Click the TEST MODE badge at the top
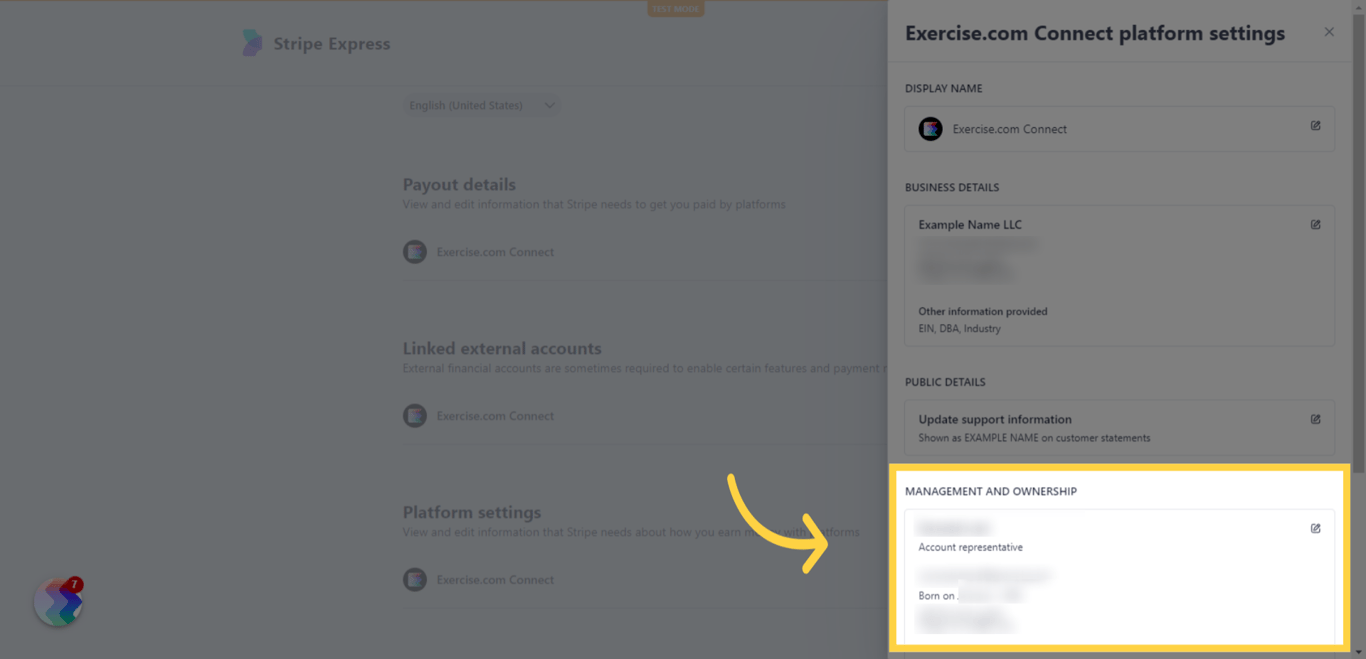Image resolution: width=1366 pixels, height=659 pixels. coord(675,8)
